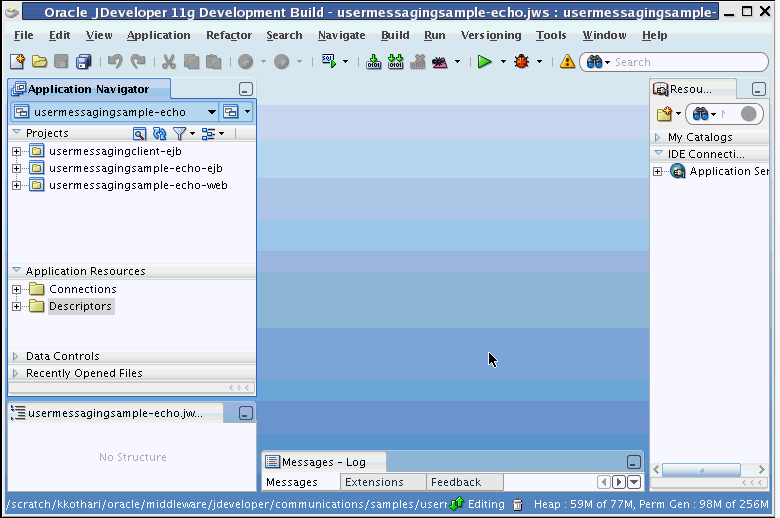Click the Projects working sets funnel icon
The height and width of the screenshot is (518, 780).
click(180, 133)
